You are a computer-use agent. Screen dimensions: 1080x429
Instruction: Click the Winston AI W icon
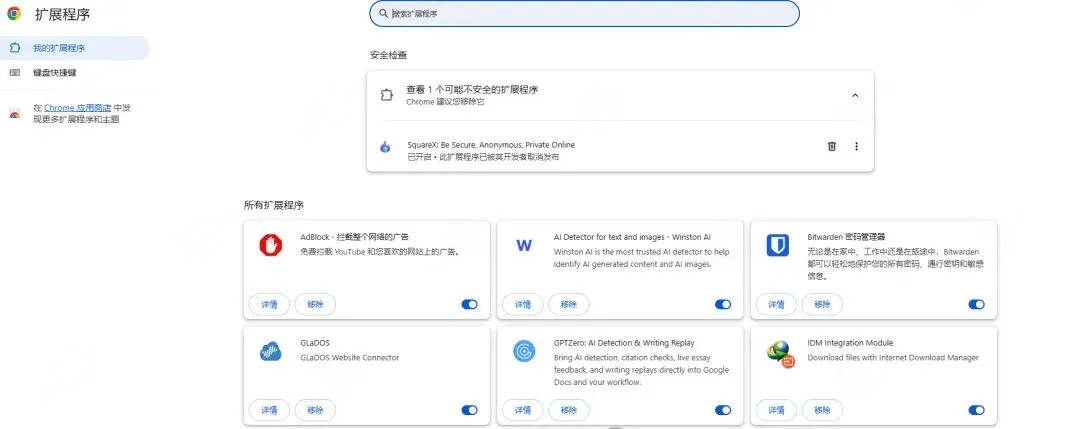point(524,245)
